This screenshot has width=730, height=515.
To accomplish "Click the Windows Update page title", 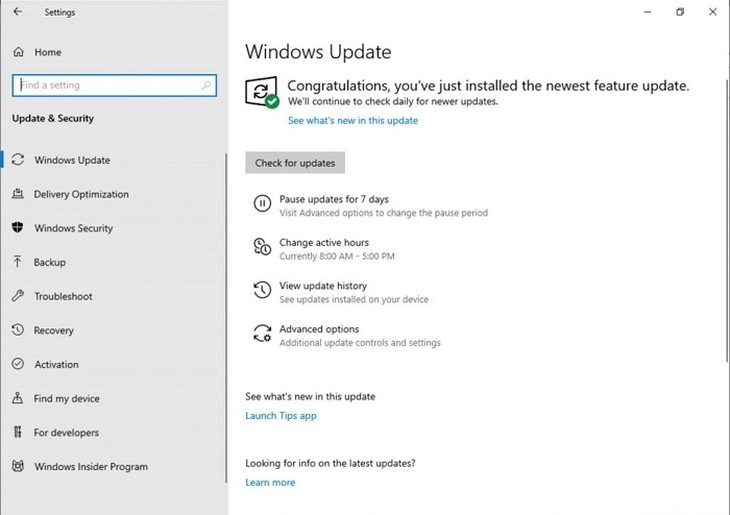I will 318,52.
